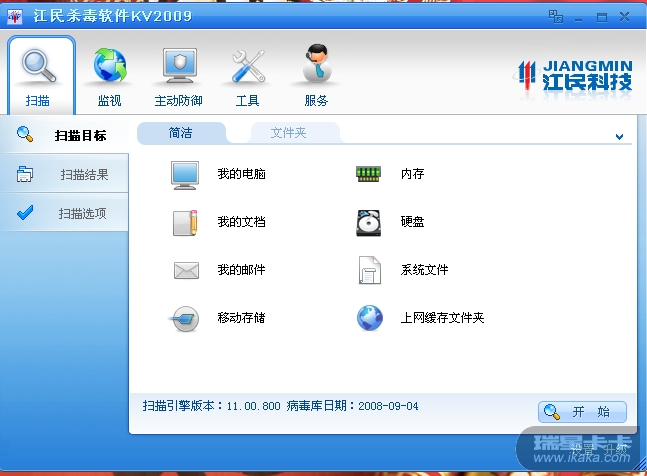Select the 扫描目标 sidebar item

[64, 135]
